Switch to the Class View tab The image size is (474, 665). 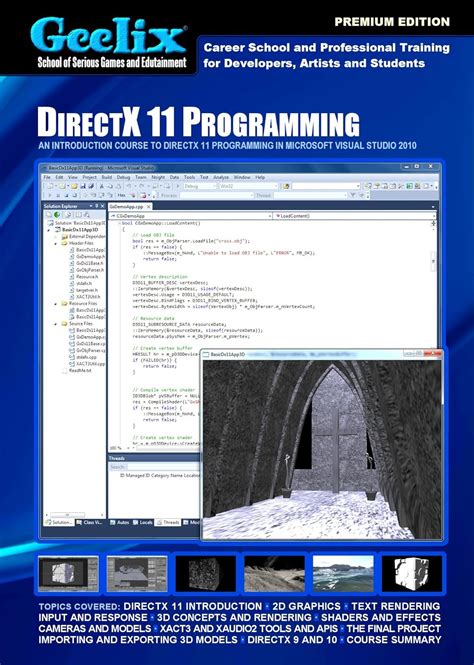coord(89,522)
